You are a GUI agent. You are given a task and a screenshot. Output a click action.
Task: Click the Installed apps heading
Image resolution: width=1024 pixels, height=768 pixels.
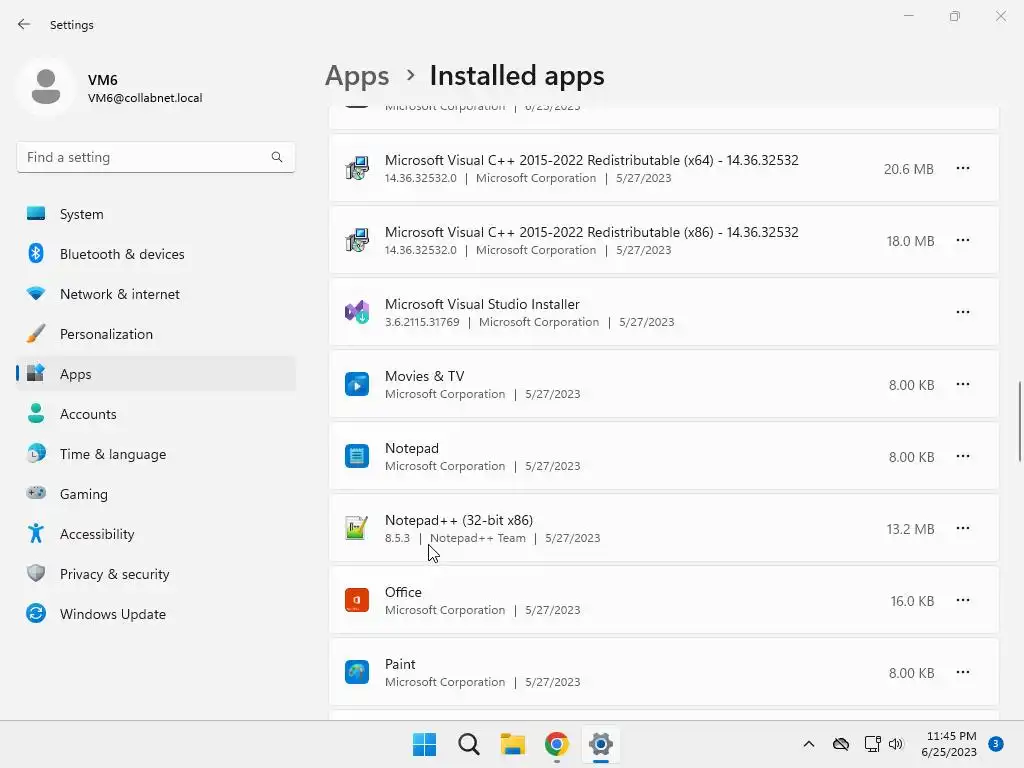[x=517, y=76]
